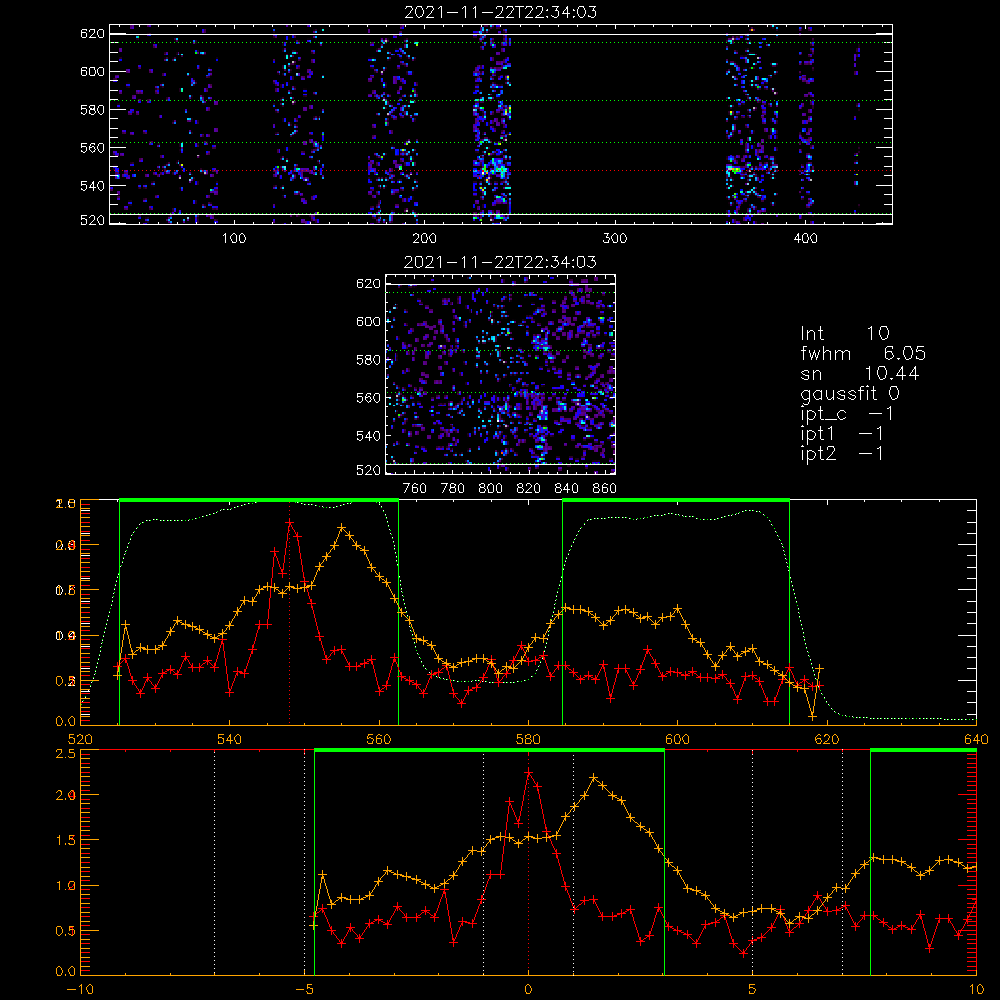
Task: Select the 'ipt_c -1' readout text
Action: (847, 415)
